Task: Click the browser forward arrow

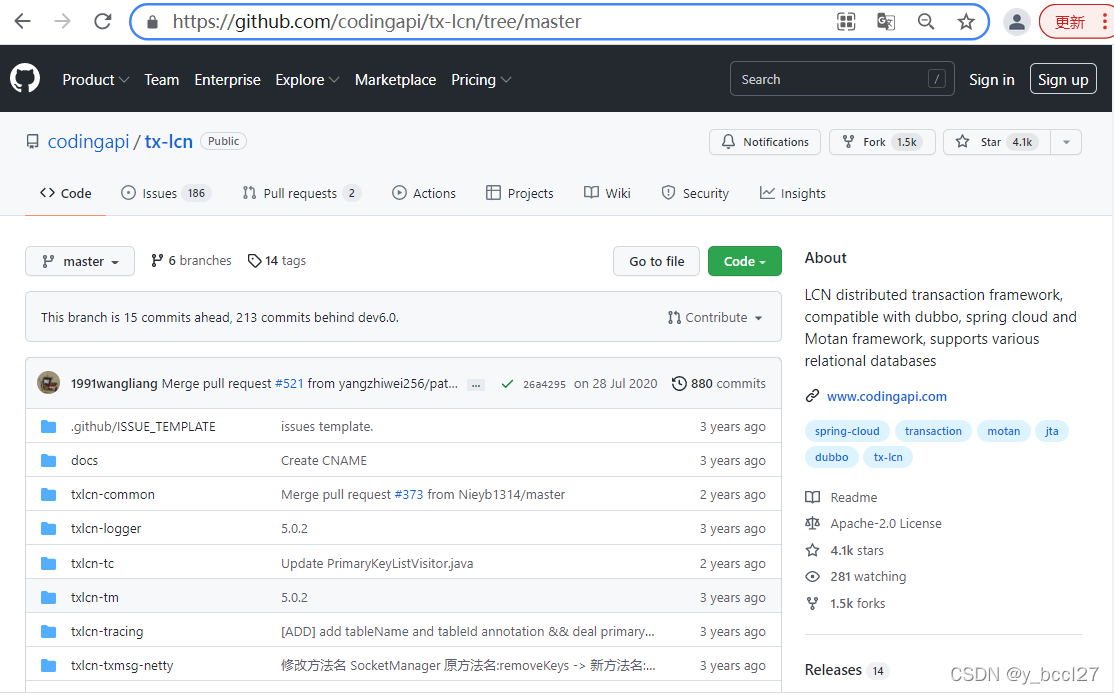Action: (63, 21)
